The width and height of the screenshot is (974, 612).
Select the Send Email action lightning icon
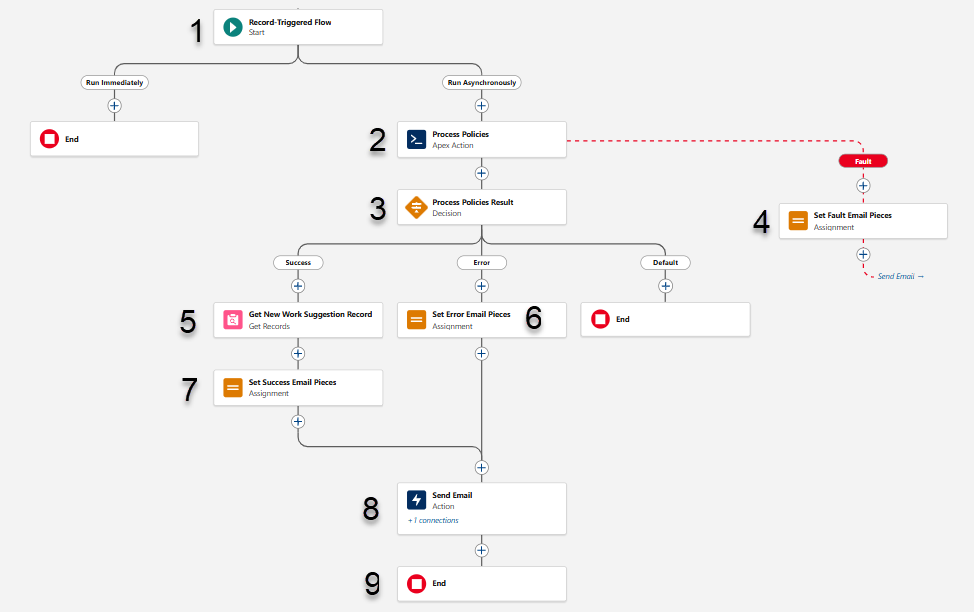pos(416,501)
